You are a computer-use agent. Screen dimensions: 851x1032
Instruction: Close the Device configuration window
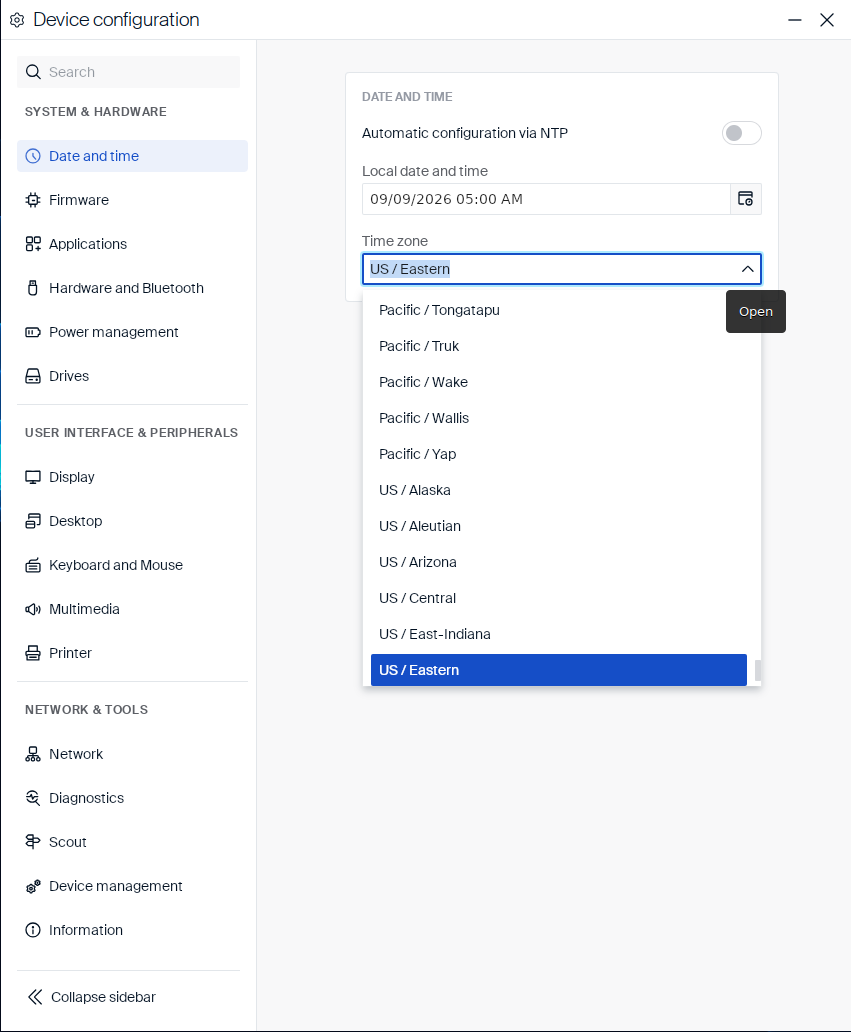pyautogui.click(x=827, y=20)
